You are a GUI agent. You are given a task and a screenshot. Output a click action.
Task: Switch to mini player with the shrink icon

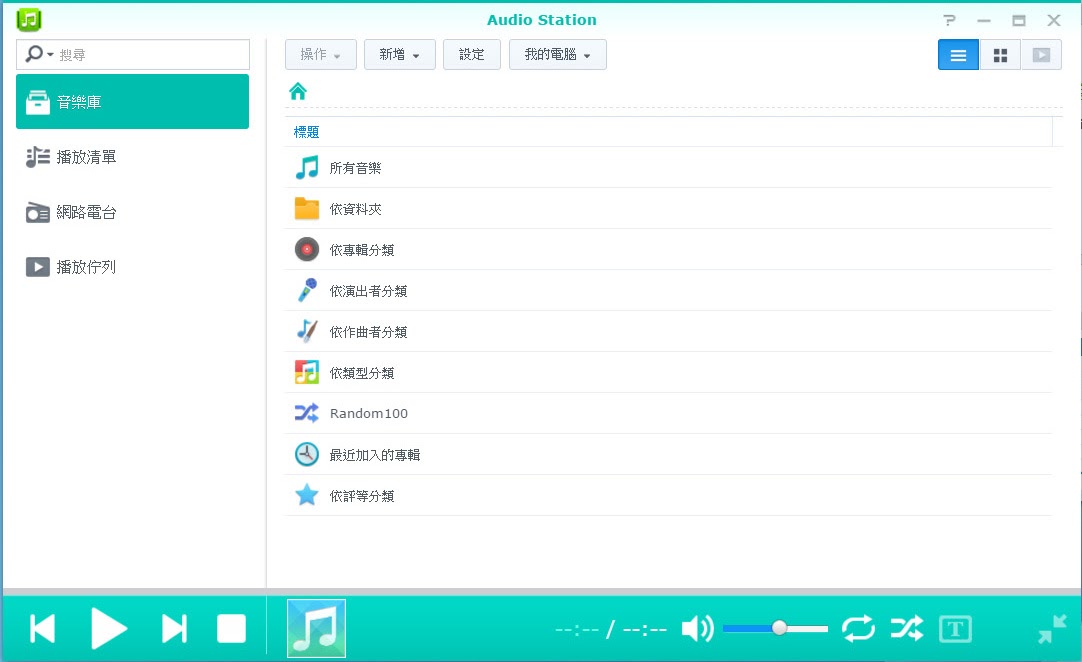click(x=1052, y=629)
